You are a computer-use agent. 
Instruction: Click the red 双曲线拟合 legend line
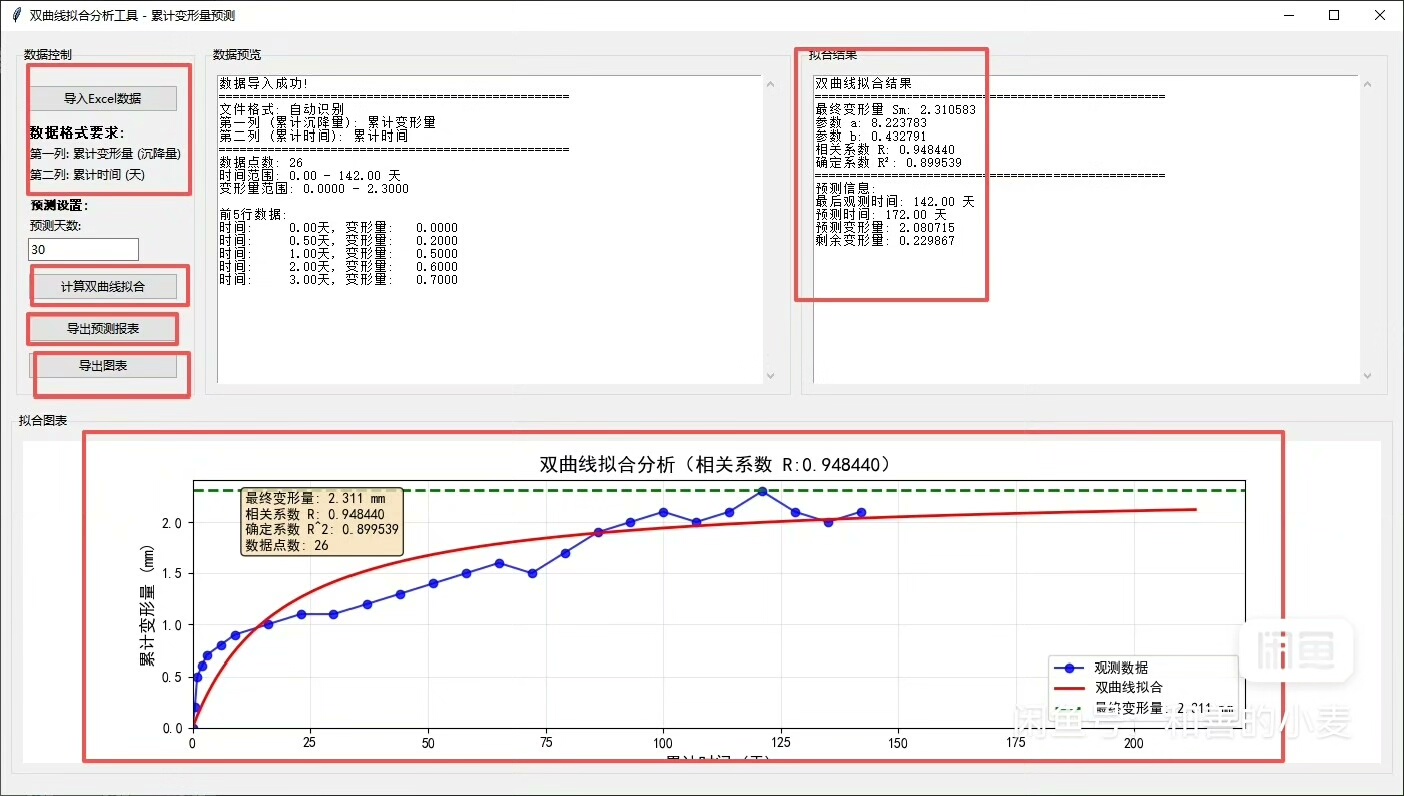pos(1070,687)
